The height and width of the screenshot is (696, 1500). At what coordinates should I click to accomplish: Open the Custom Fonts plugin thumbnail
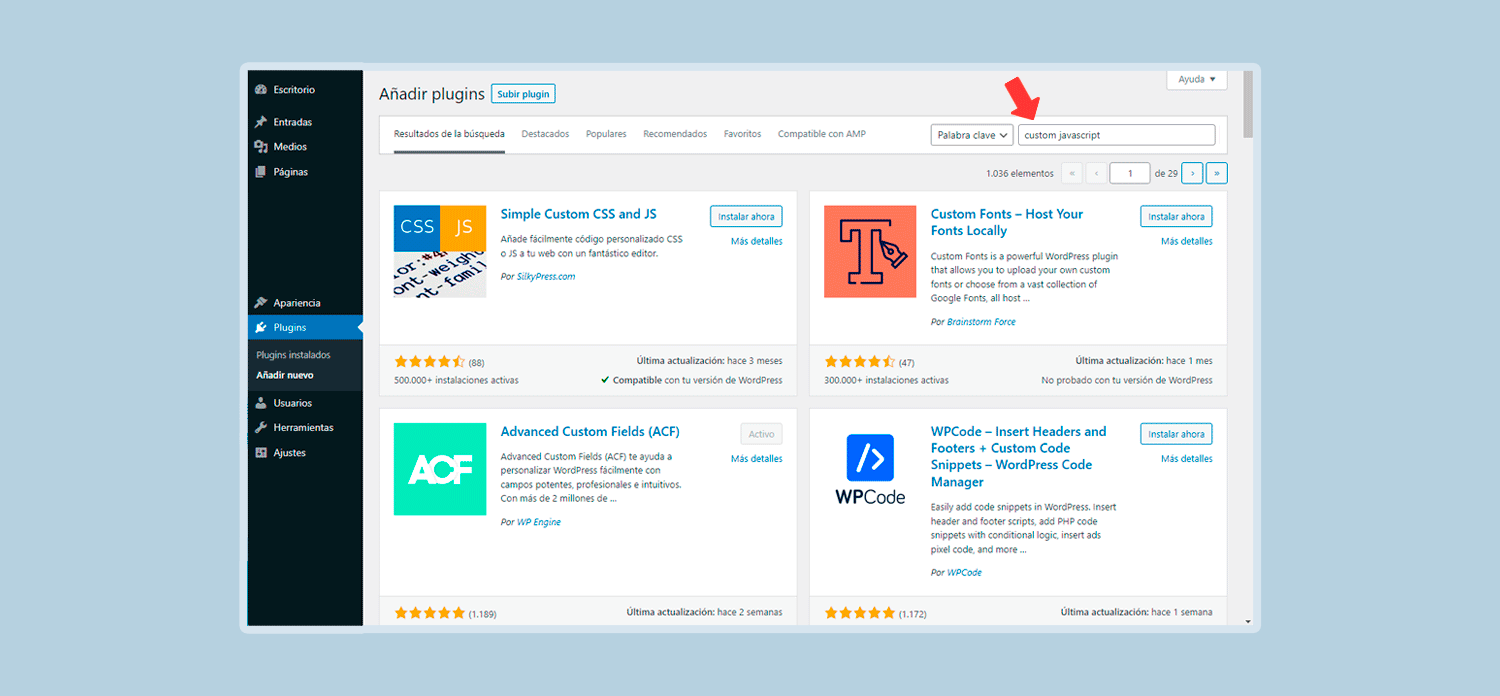point(870,252)
